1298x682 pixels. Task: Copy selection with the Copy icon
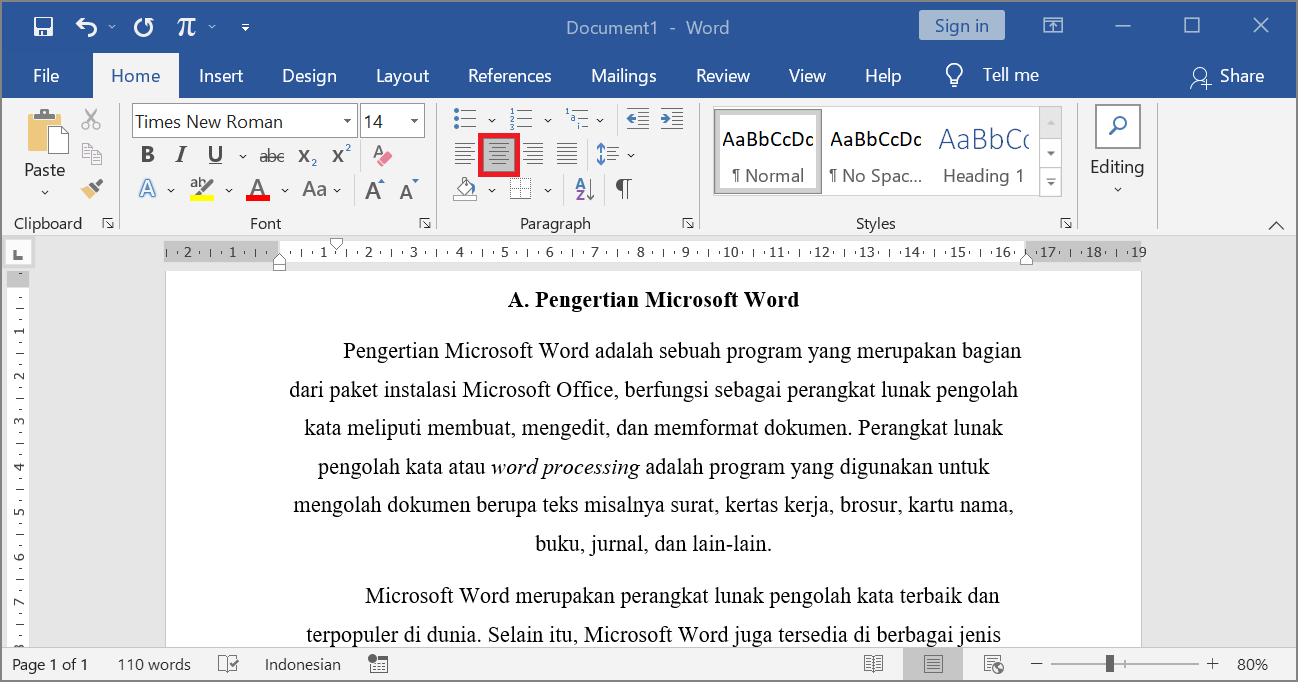(91, 154)
